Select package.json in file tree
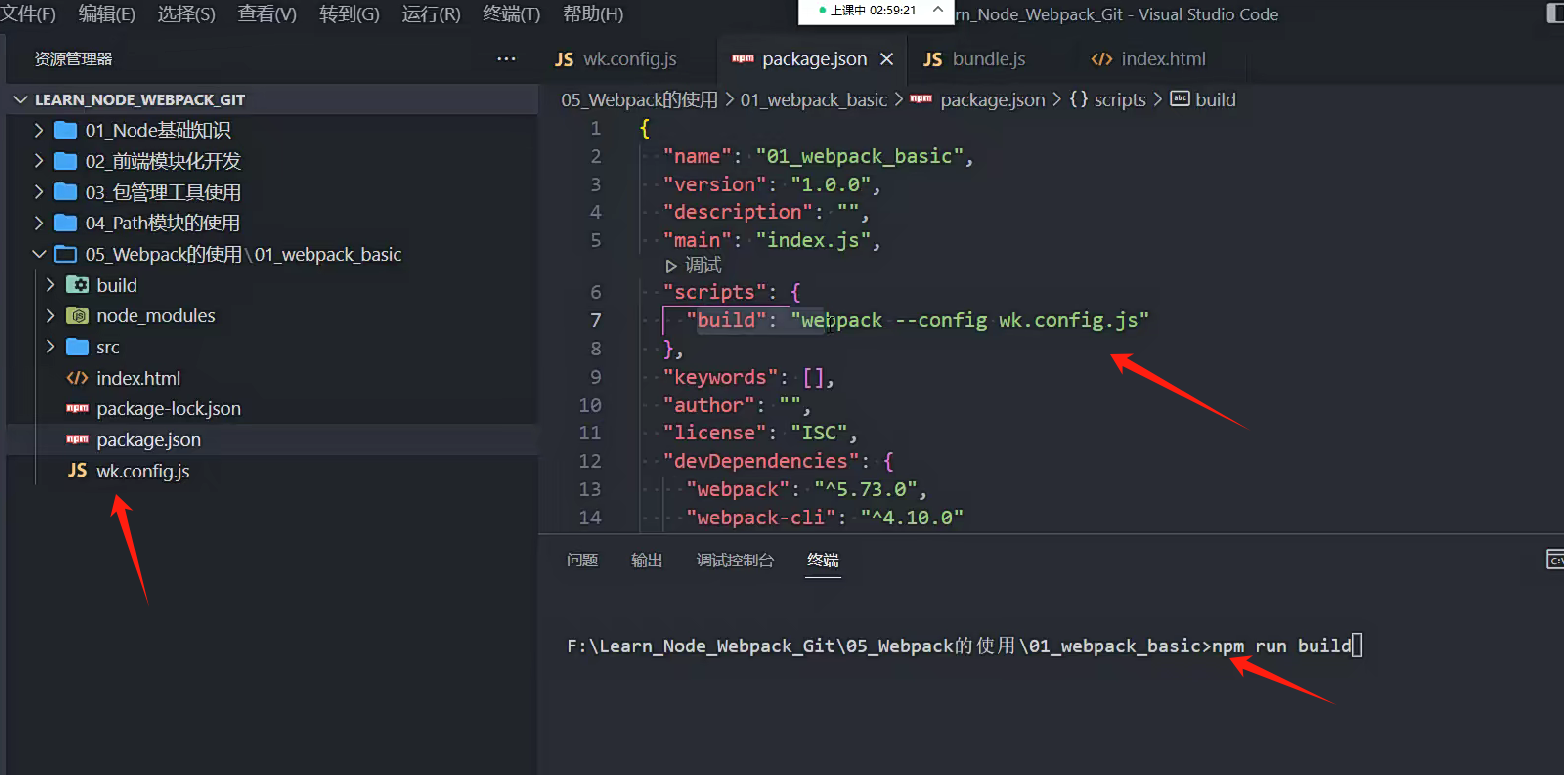 pos(148,440)
